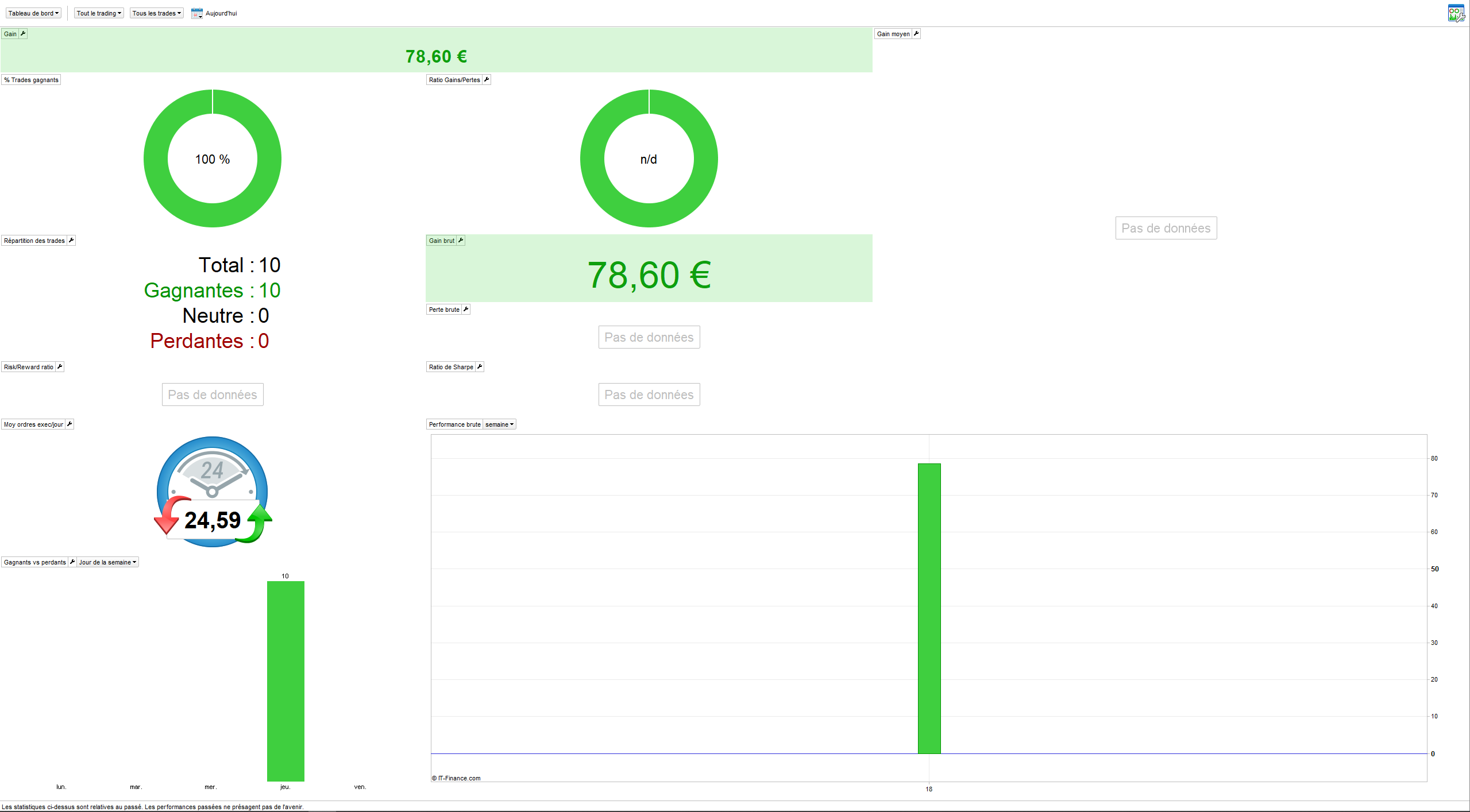Viewport: 1470px width, 812px height.
Task: Click the Perte brute wrench icon
Action: tap(466, 310)
